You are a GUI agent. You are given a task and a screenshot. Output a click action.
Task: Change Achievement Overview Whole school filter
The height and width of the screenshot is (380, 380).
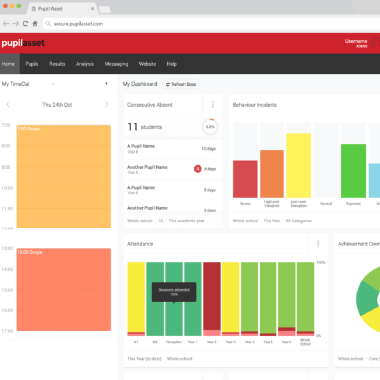pyautogui.click(x=350, y=359)
